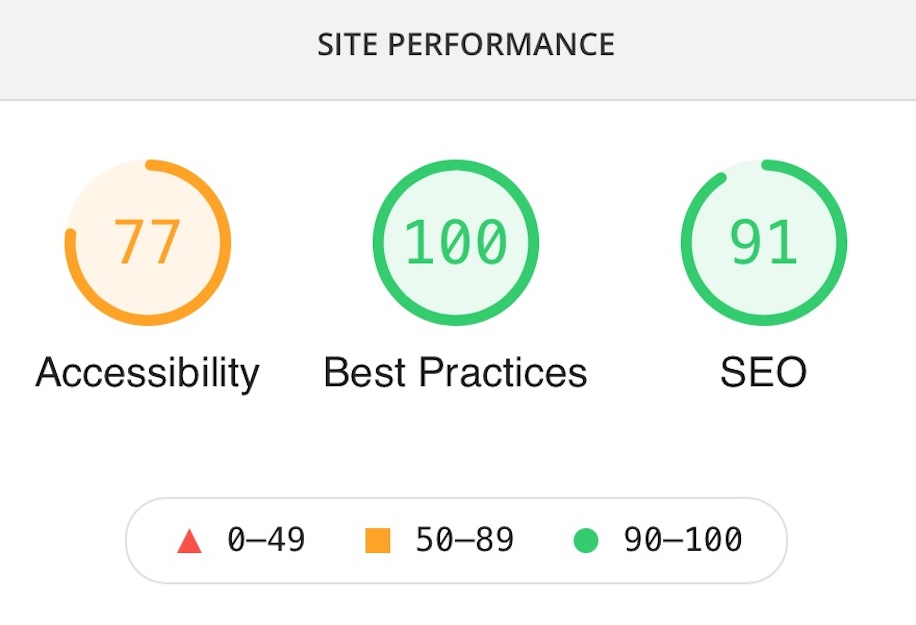Click the SEO score gauge showing 91
The image size is (916, 625).
coord(764,242)
